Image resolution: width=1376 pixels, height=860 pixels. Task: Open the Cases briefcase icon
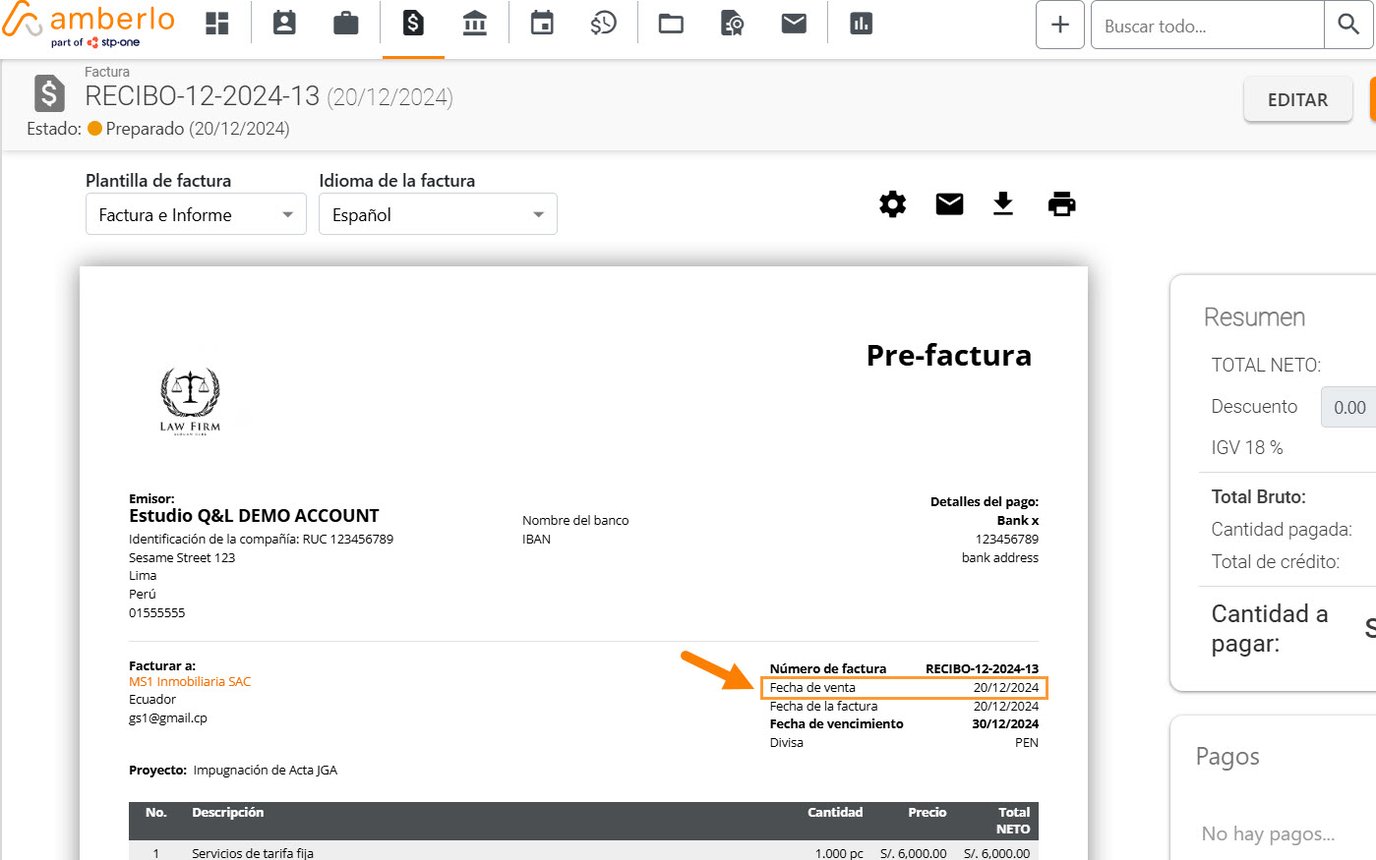coord(346,22)
